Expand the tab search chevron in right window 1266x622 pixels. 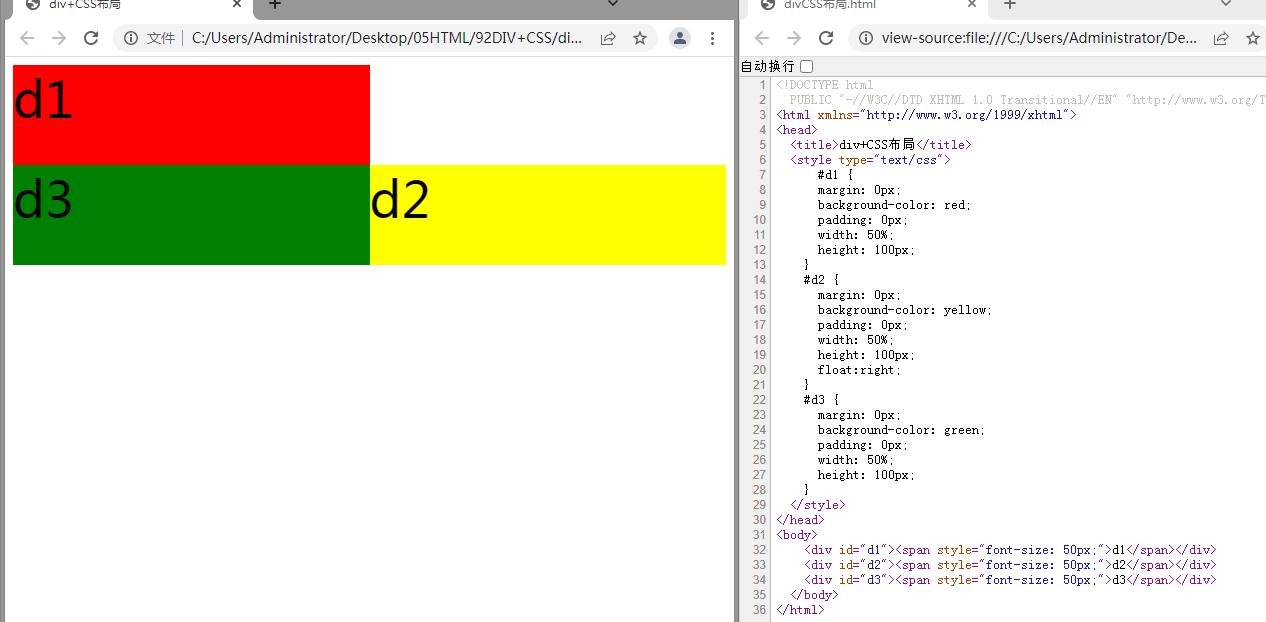pyautogui.click(x=1226, y=4)
